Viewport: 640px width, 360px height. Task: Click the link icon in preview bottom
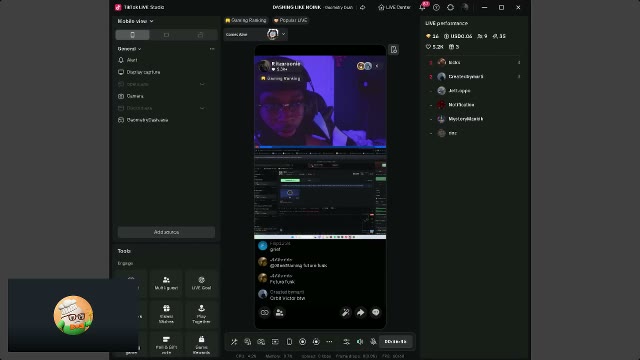264,313
